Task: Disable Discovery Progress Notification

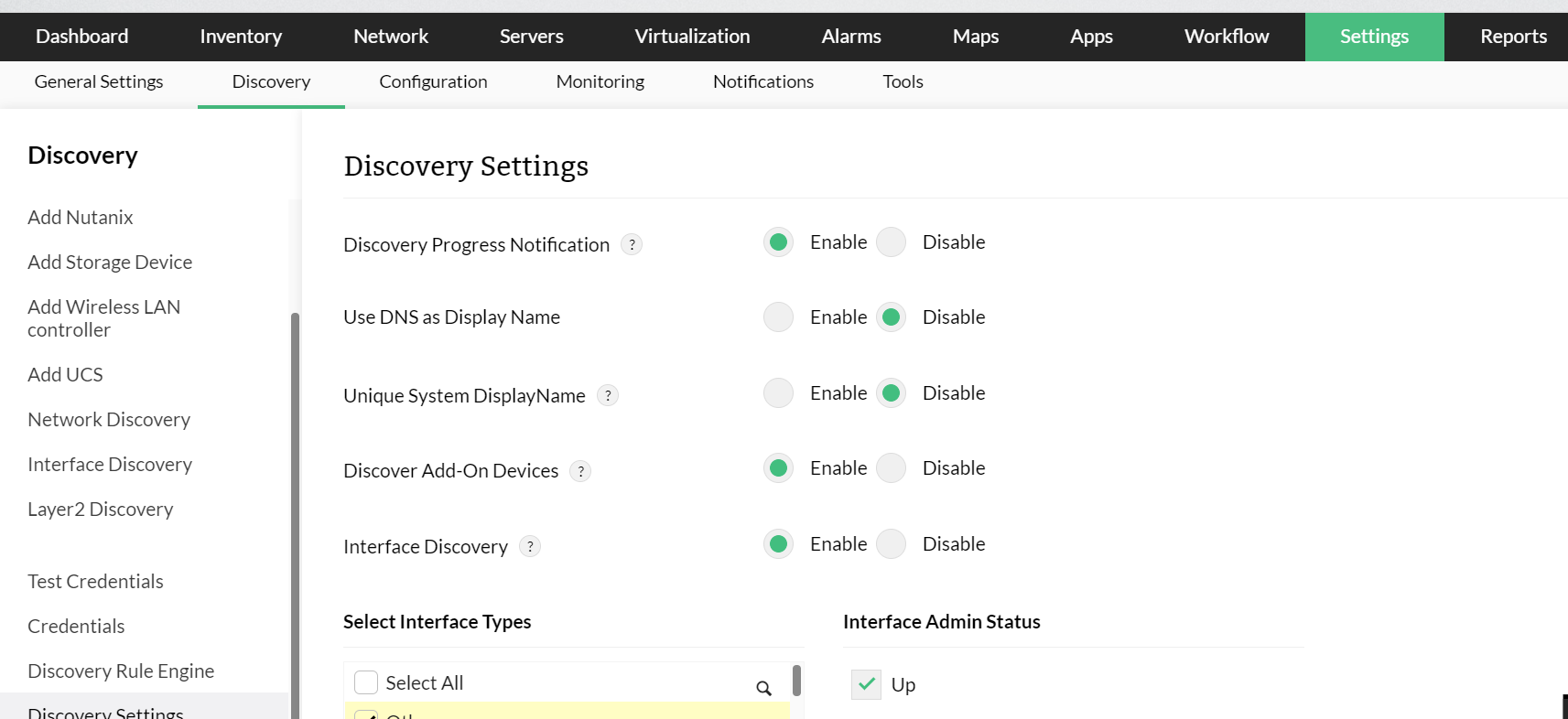Action: [x=891, y=242]
